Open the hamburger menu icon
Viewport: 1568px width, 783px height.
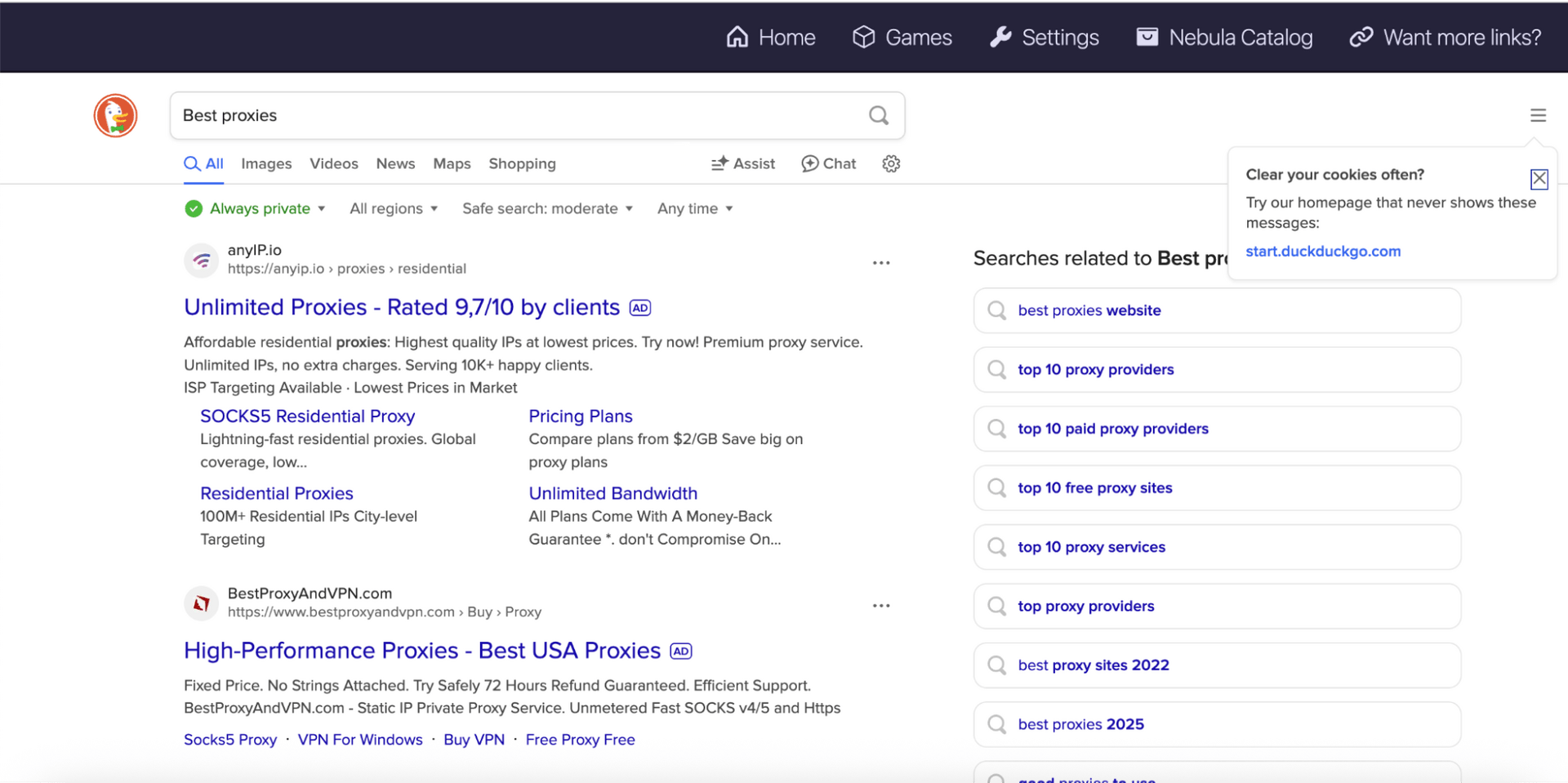pos(1538,115)
